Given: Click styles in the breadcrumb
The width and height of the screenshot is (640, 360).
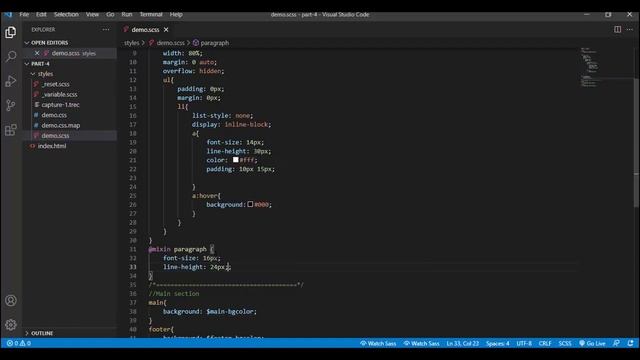Looking at the screenshot, I should [131, 43].
